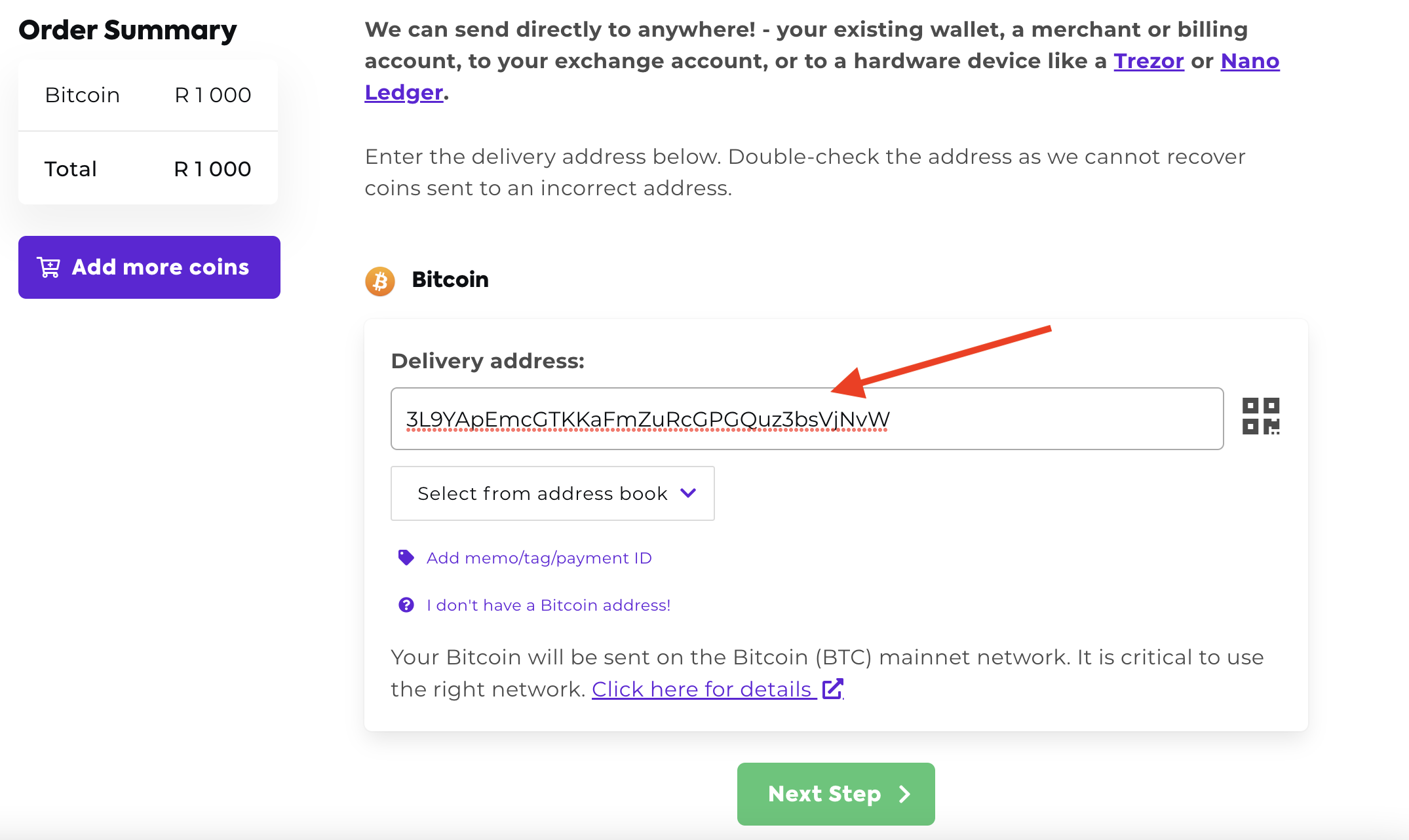Select the delivery address input field
The width and height of the screenshot is (1409, 840).
(806, 418)
